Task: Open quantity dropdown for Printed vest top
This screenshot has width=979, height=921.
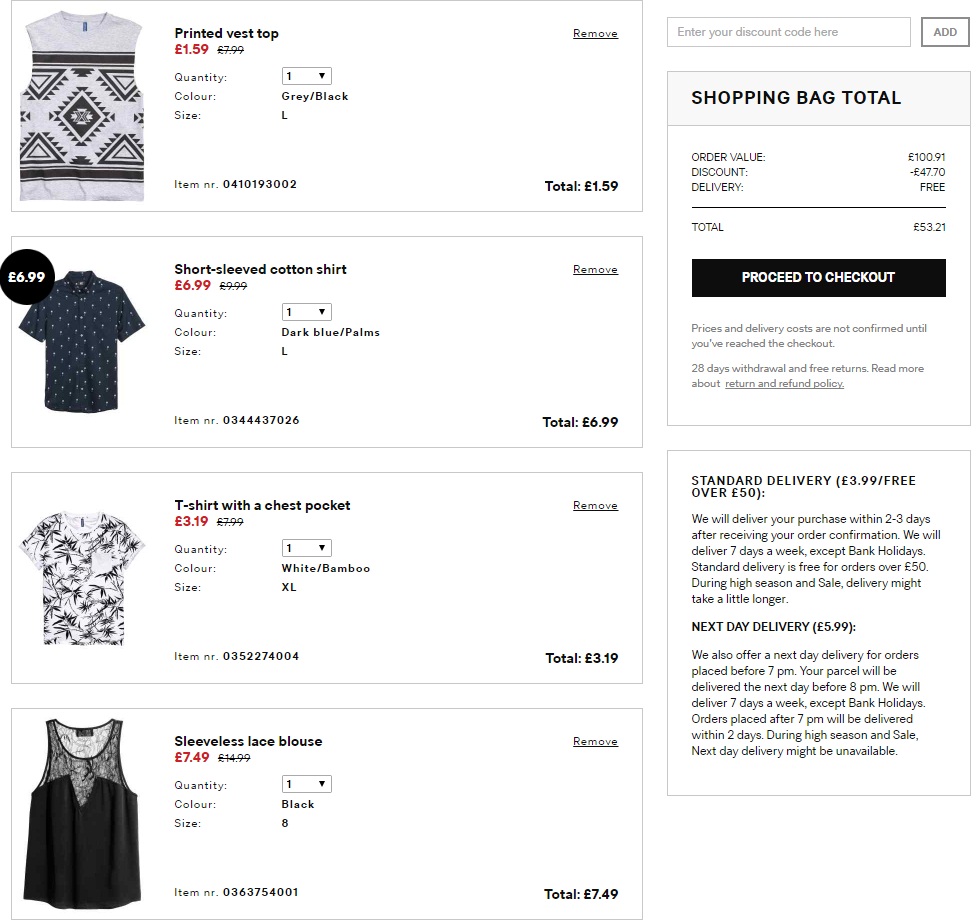Action: coord(306,76)
